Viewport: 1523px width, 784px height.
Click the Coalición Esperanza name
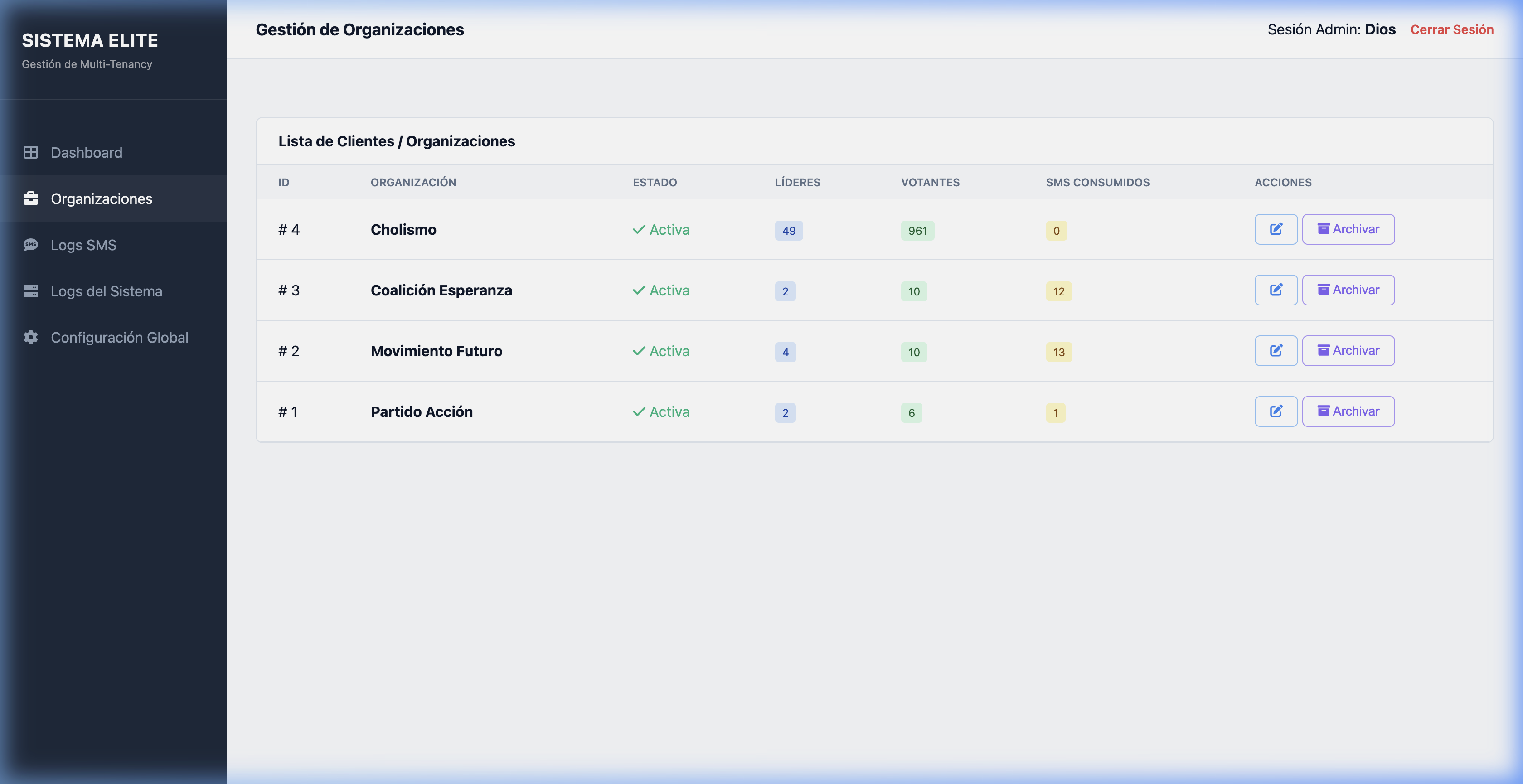(441, 290)
